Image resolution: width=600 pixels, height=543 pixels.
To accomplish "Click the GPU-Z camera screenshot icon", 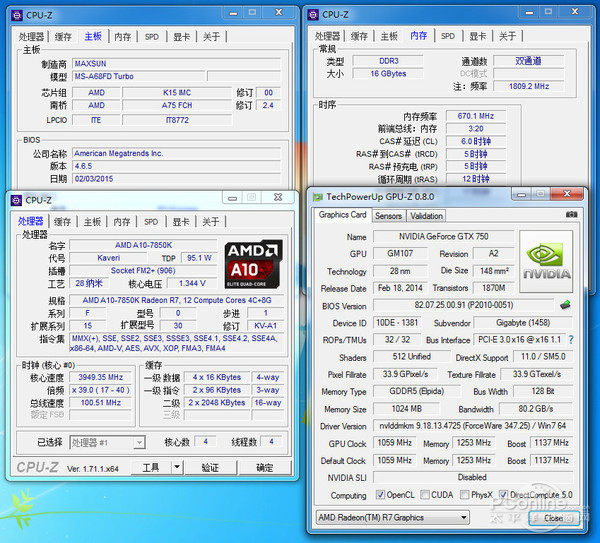I will pyautogui.click(x=571, y=215).
